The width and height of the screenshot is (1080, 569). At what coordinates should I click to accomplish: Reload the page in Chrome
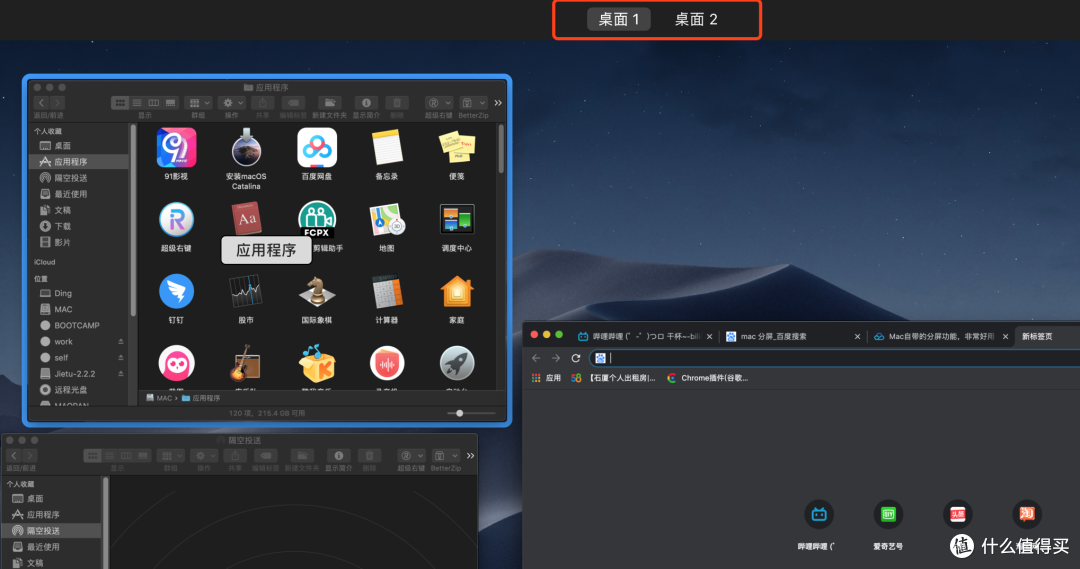[576, 358]
